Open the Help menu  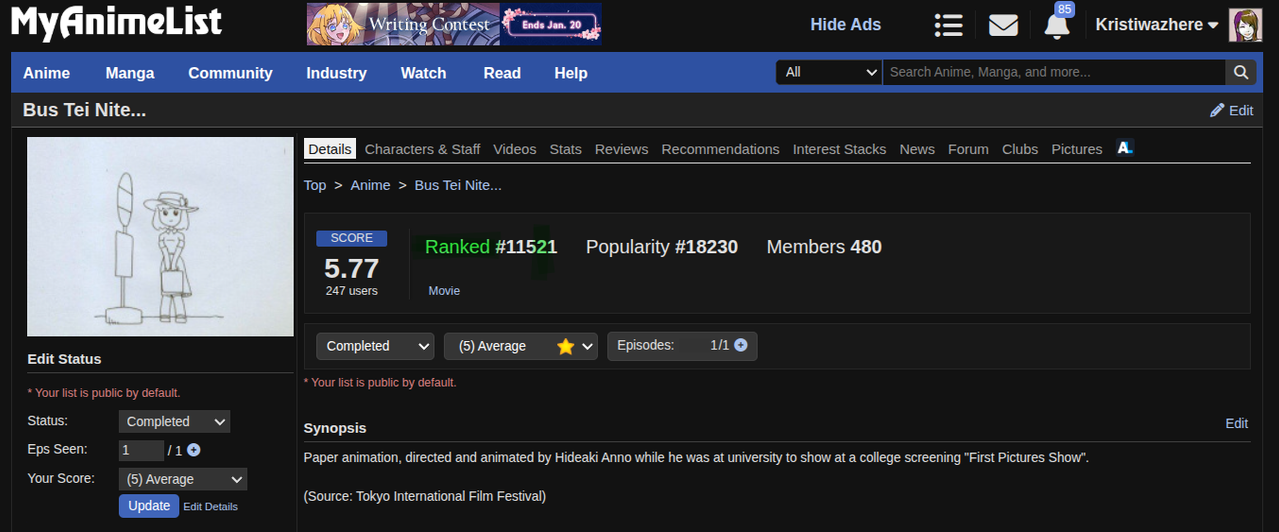coord(571,73)
